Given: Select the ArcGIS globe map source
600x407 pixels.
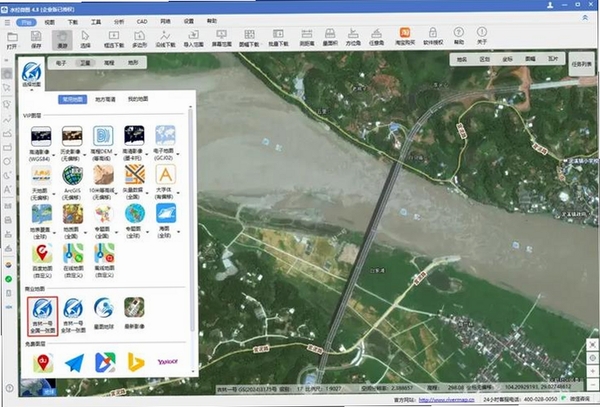Looking at the screenshot, I should [72, 182].
